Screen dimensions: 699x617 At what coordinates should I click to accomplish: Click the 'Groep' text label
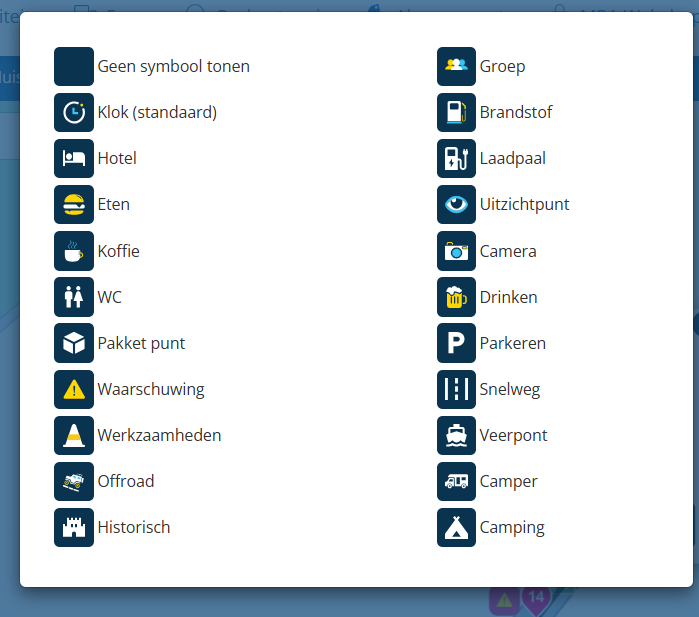tap(502, 67)
